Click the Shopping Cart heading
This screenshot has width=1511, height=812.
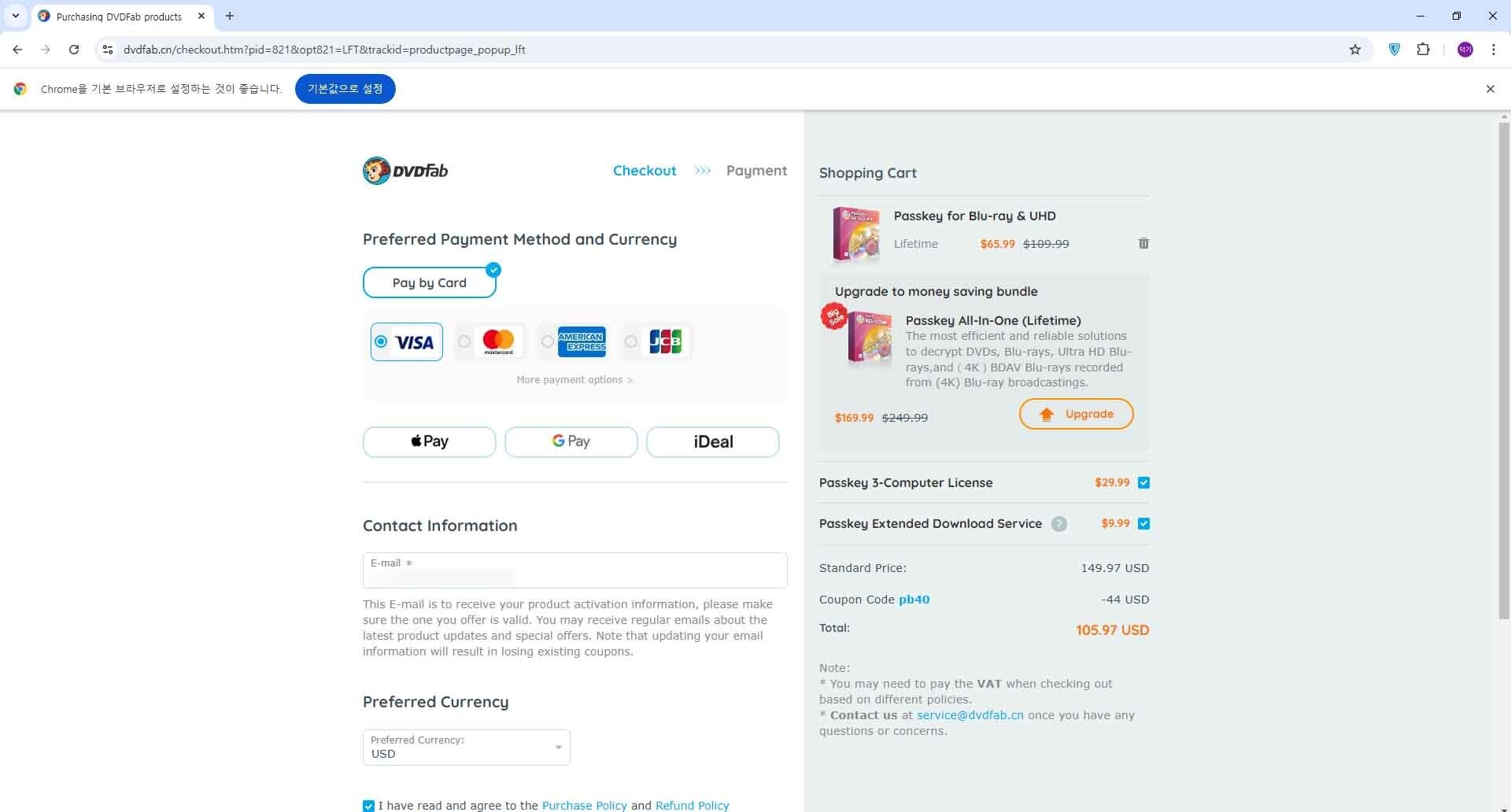[x=868, y=173]
